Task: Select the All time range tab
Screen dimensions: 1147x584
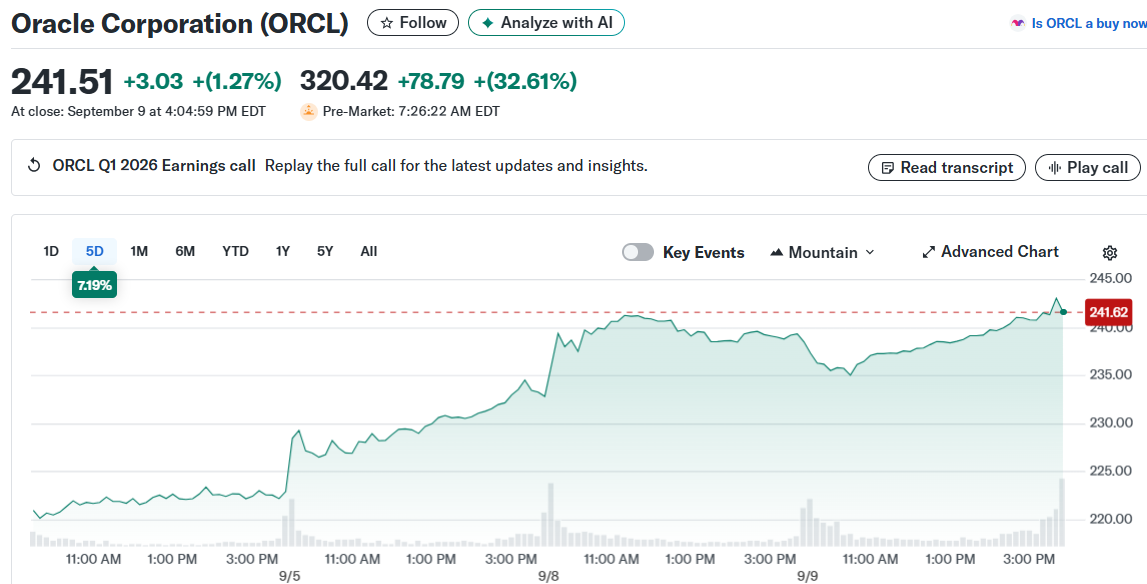Action: 369,251
